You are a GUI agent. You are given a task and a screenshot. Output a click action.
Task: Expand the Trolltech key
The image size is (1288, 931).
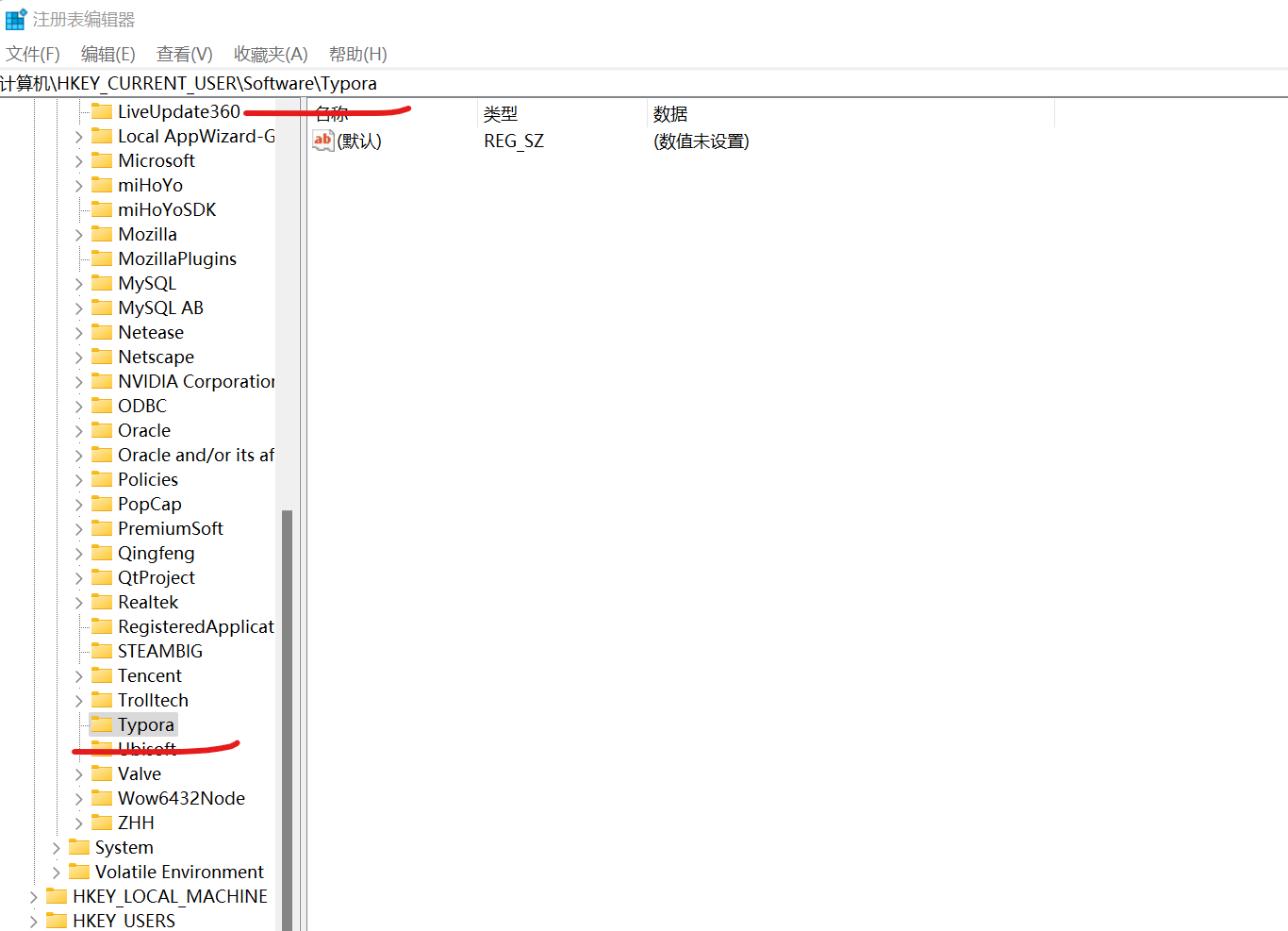79,700
